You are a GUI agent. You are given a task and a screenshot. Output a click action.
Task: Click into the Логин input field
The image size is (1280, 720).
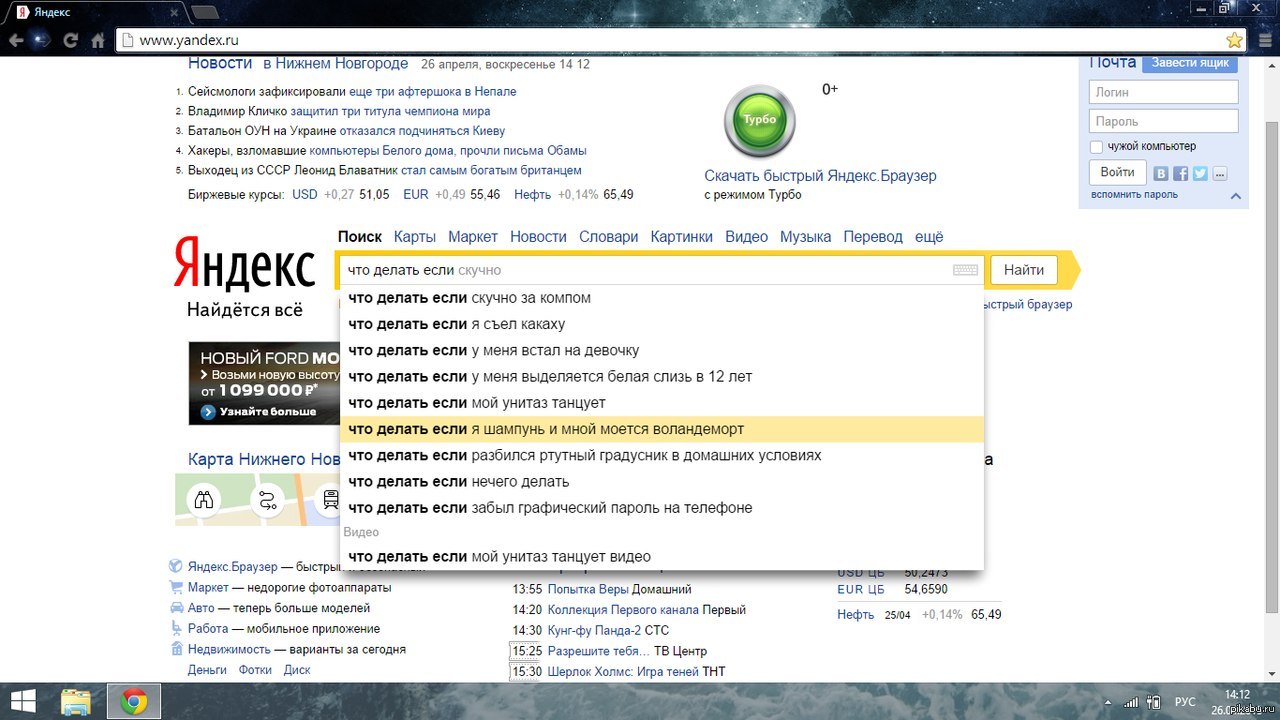(1163, 92)
